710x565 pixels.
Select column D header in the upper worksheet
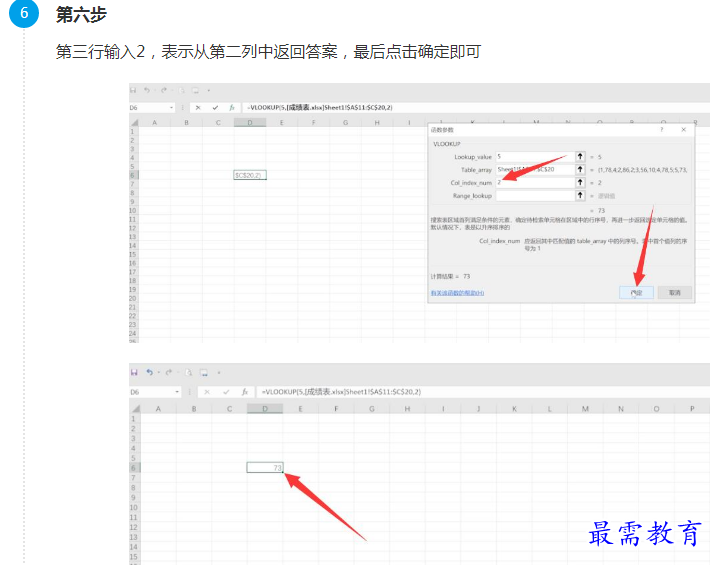[250, 122]
